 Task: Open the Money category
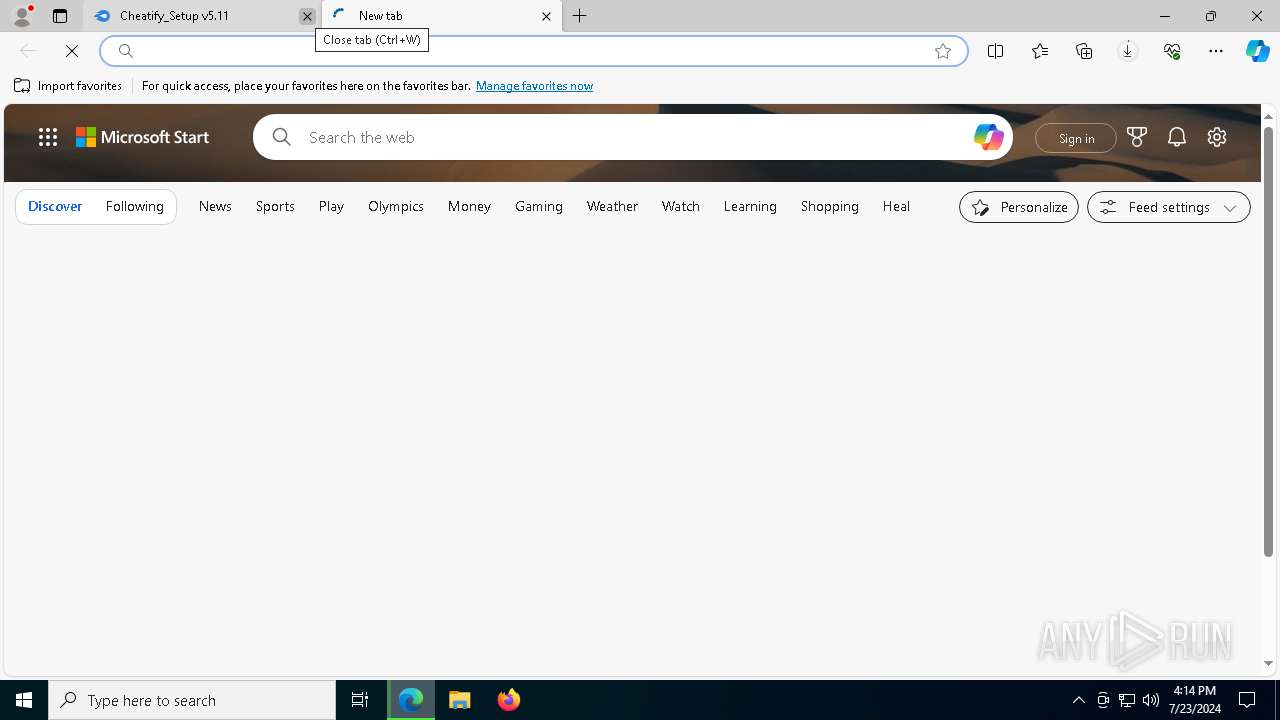click(x=469, y=206)
